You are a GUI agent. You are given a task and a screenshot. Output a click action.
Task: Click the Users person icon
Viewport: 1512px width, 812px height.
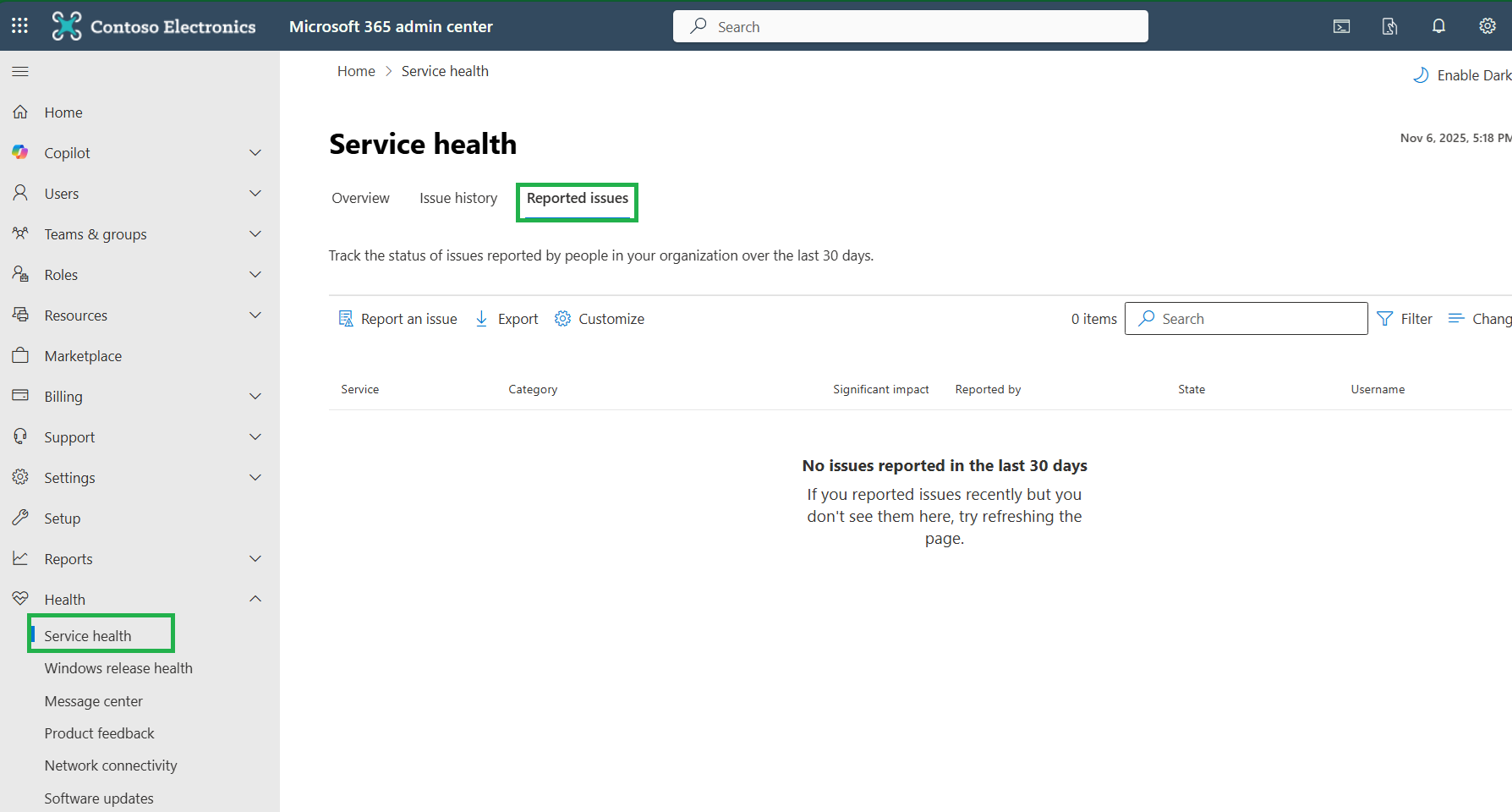click(x=20, y=193)
